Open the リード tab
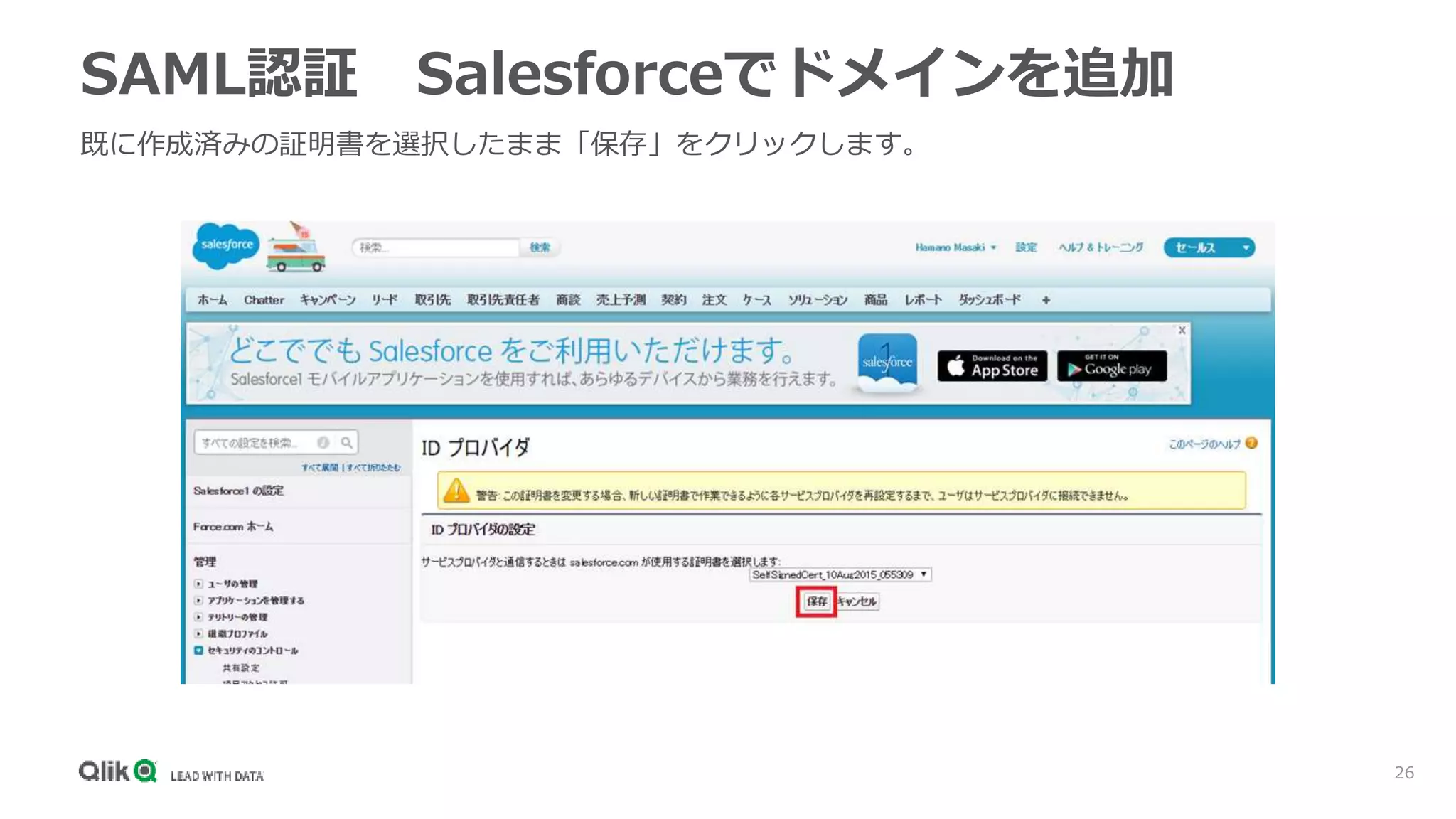 tap(385, 300)
